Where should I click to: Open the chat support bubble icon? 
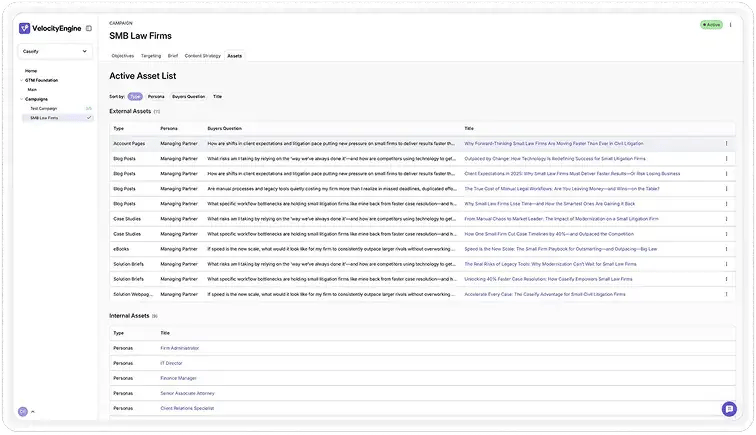[729, 408]
